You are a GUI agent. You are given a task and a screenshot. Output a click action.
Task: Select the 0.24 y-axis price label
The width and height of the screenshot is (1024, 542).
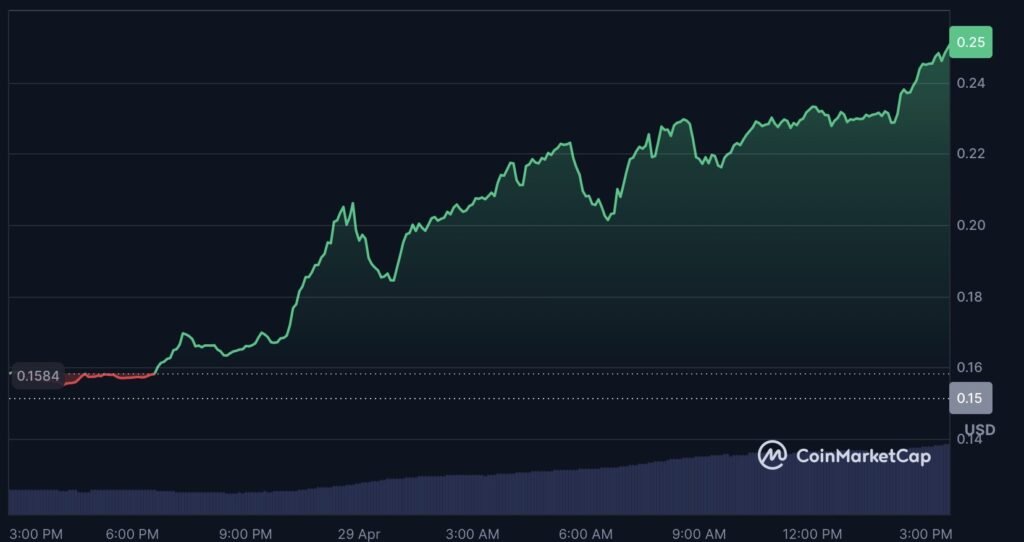[x=970, y=83]
